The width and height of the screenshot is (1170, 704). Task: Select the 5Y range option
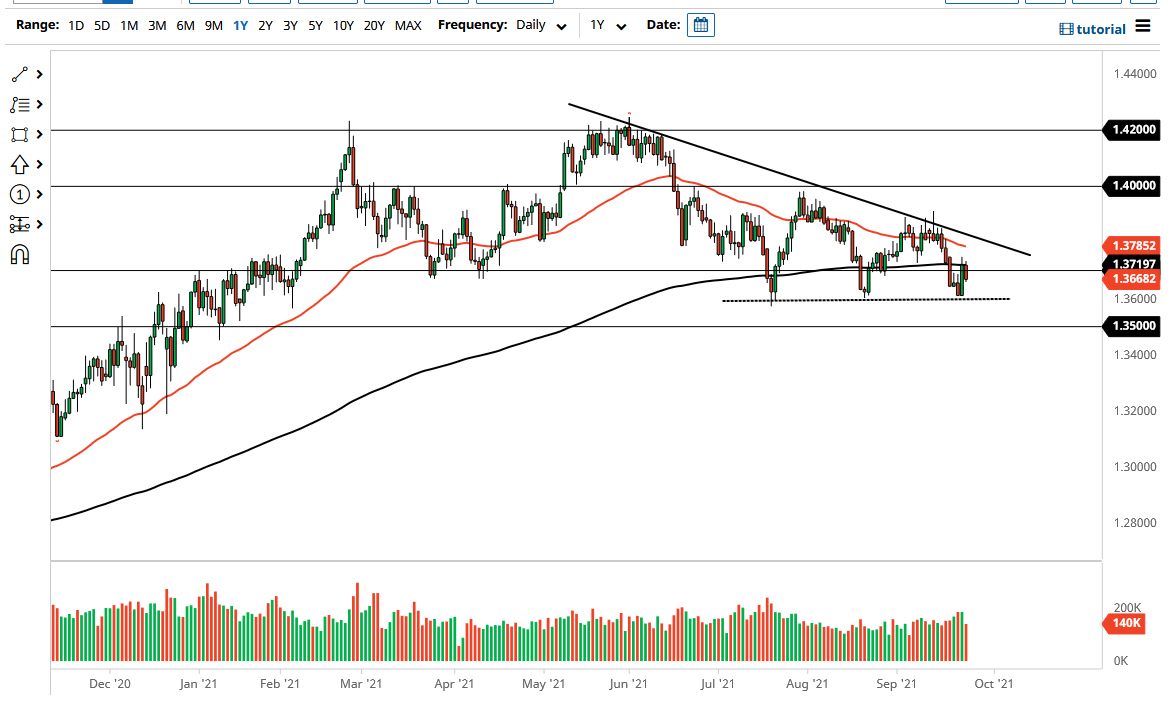315,25
